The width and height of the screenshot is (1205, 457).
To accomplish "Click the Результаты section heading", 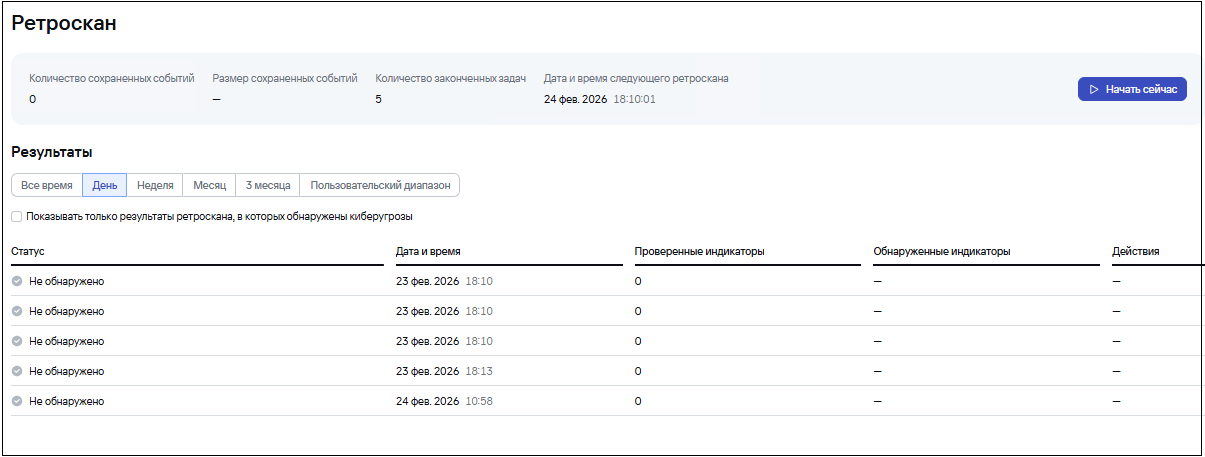I will tap(52, 152).
